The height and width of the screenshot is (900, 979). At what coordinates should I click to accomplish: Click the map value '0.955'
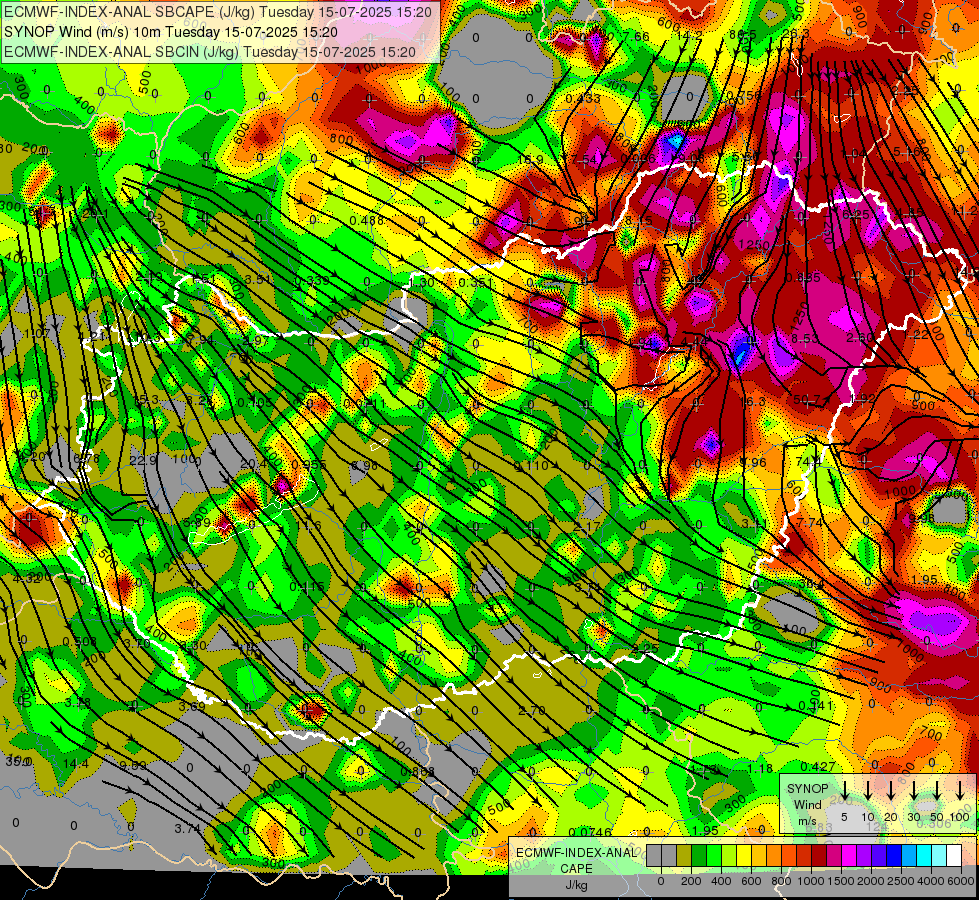click(x=308, y=464)
